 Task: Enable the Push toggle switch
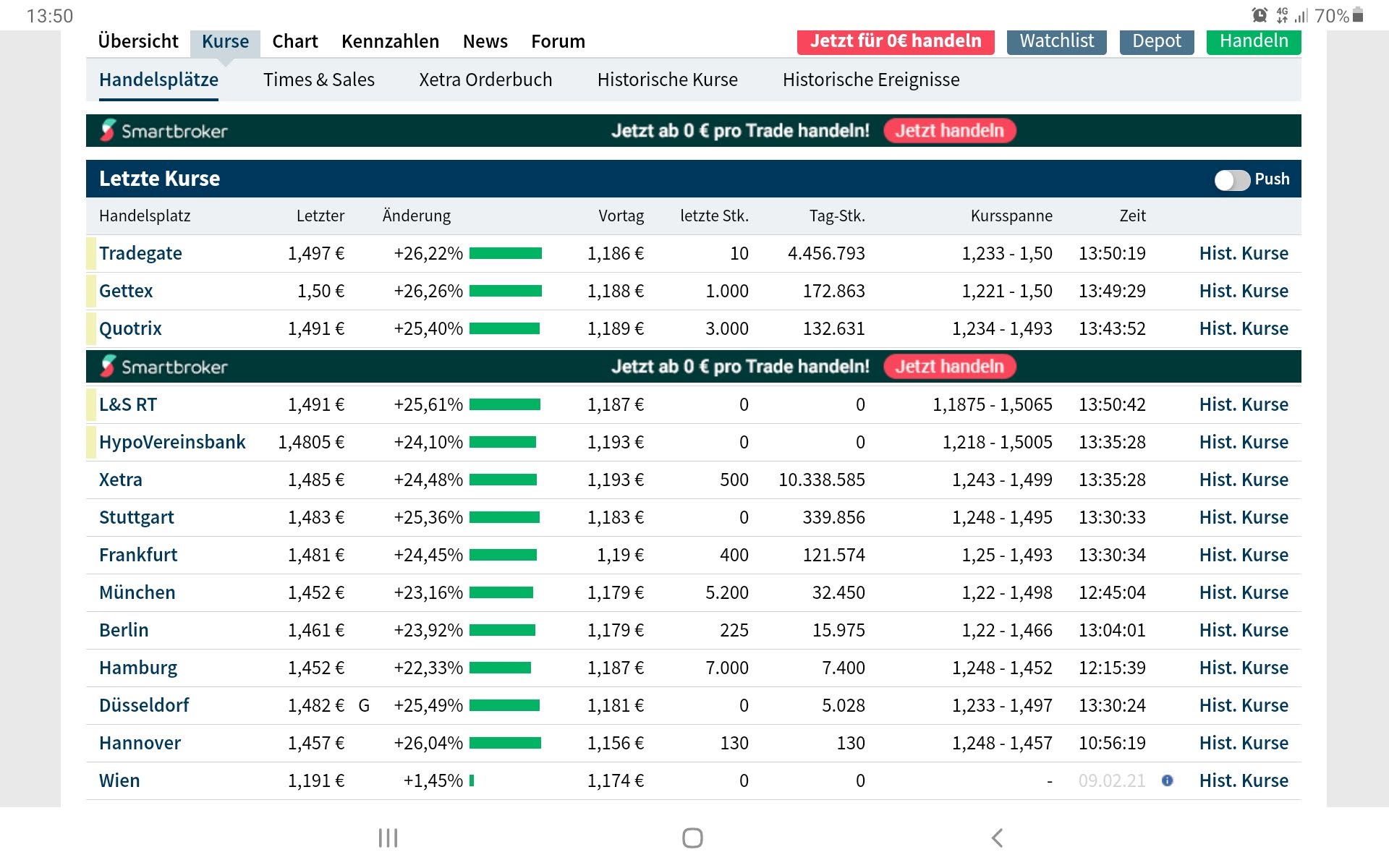click(x=1231, y=179)
